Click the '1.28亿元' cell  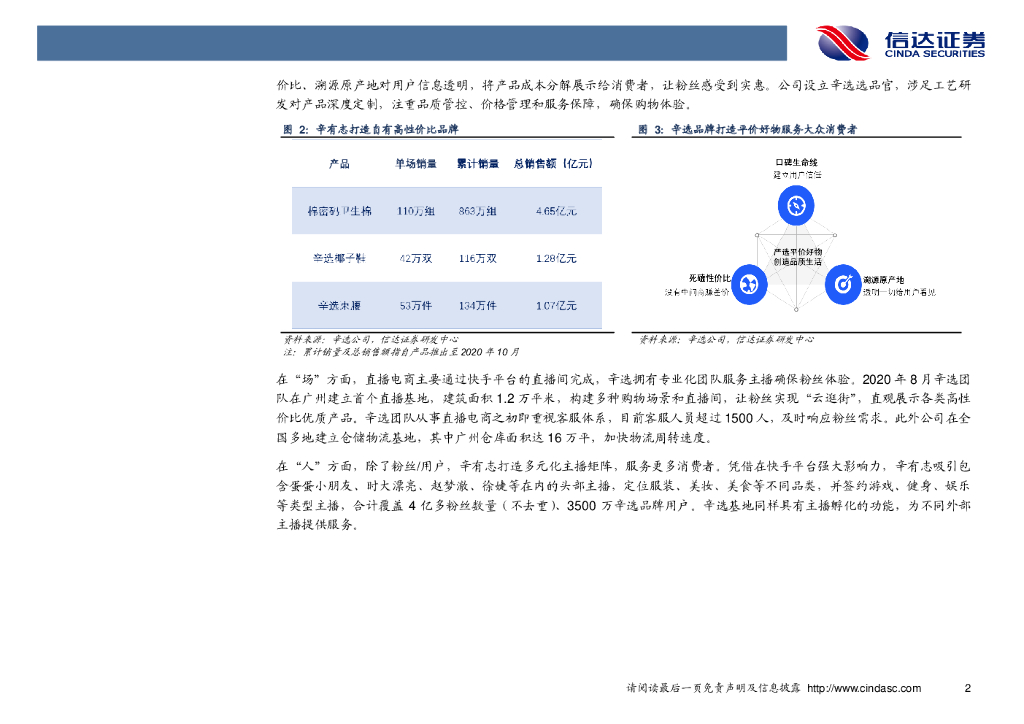point(556,259)
